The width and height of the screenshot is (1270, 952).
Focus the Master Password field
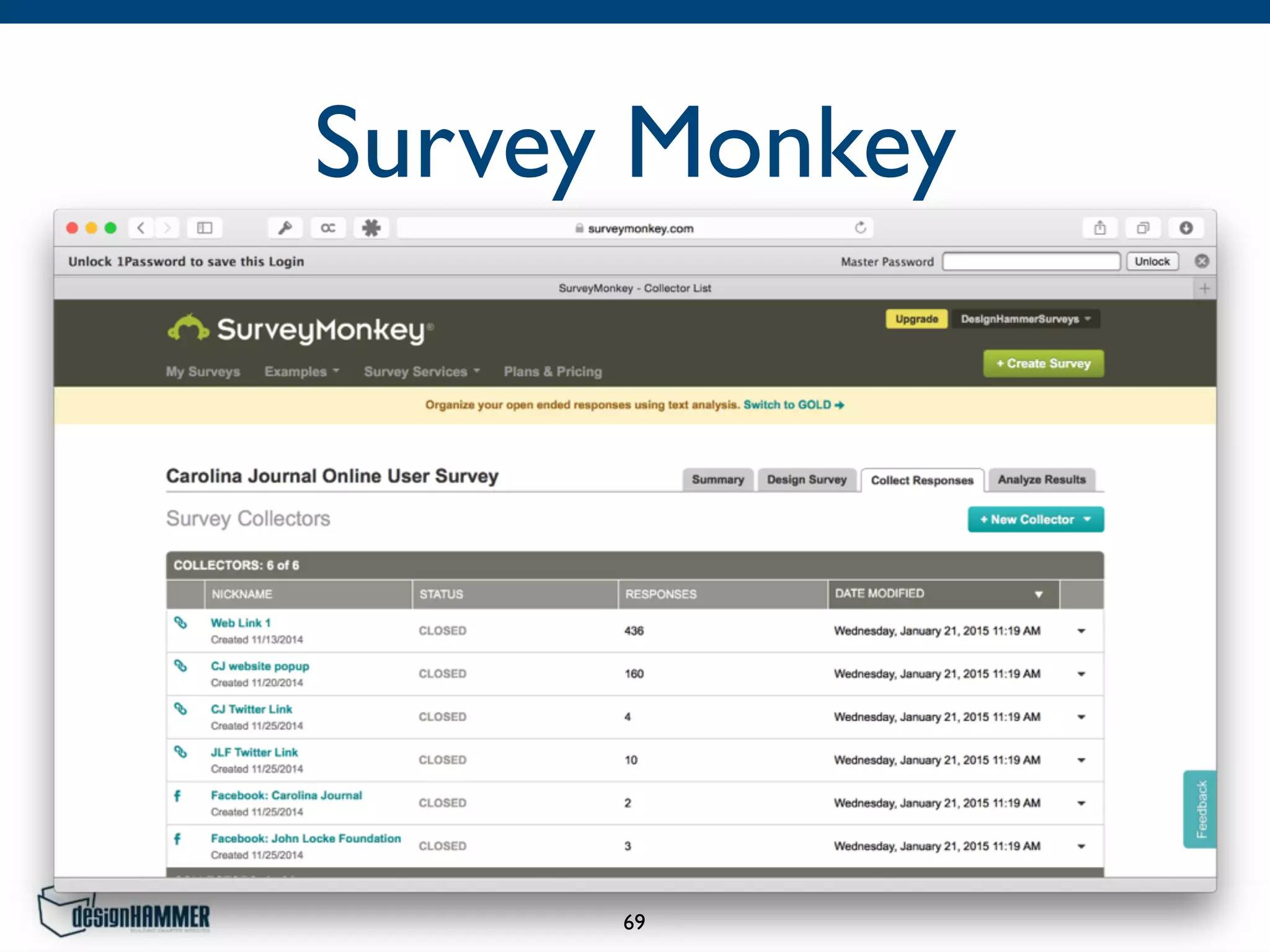(1031, 262)
